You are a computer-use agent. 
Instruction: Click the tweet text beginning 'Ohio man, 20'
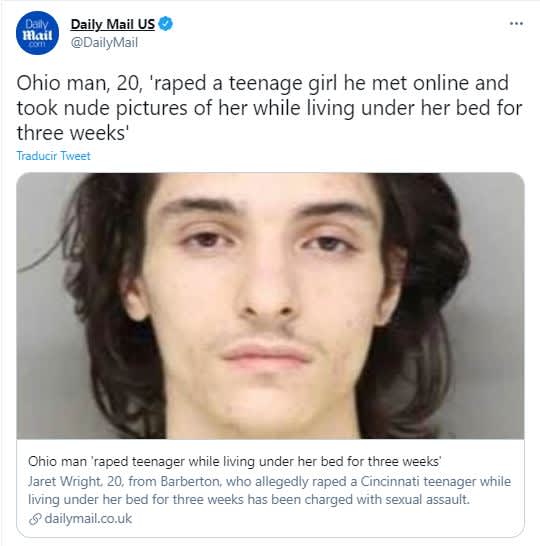pos(263,83)
